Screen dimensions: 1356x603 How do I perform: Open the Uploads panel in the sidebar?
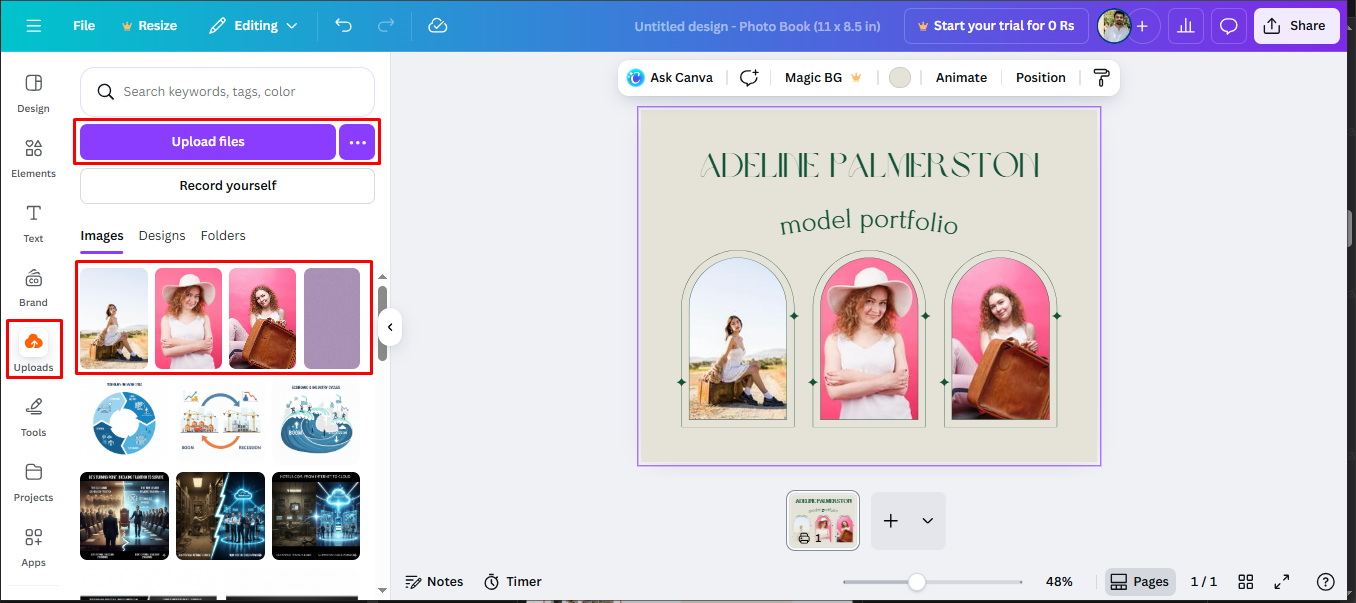coord(33,348)
